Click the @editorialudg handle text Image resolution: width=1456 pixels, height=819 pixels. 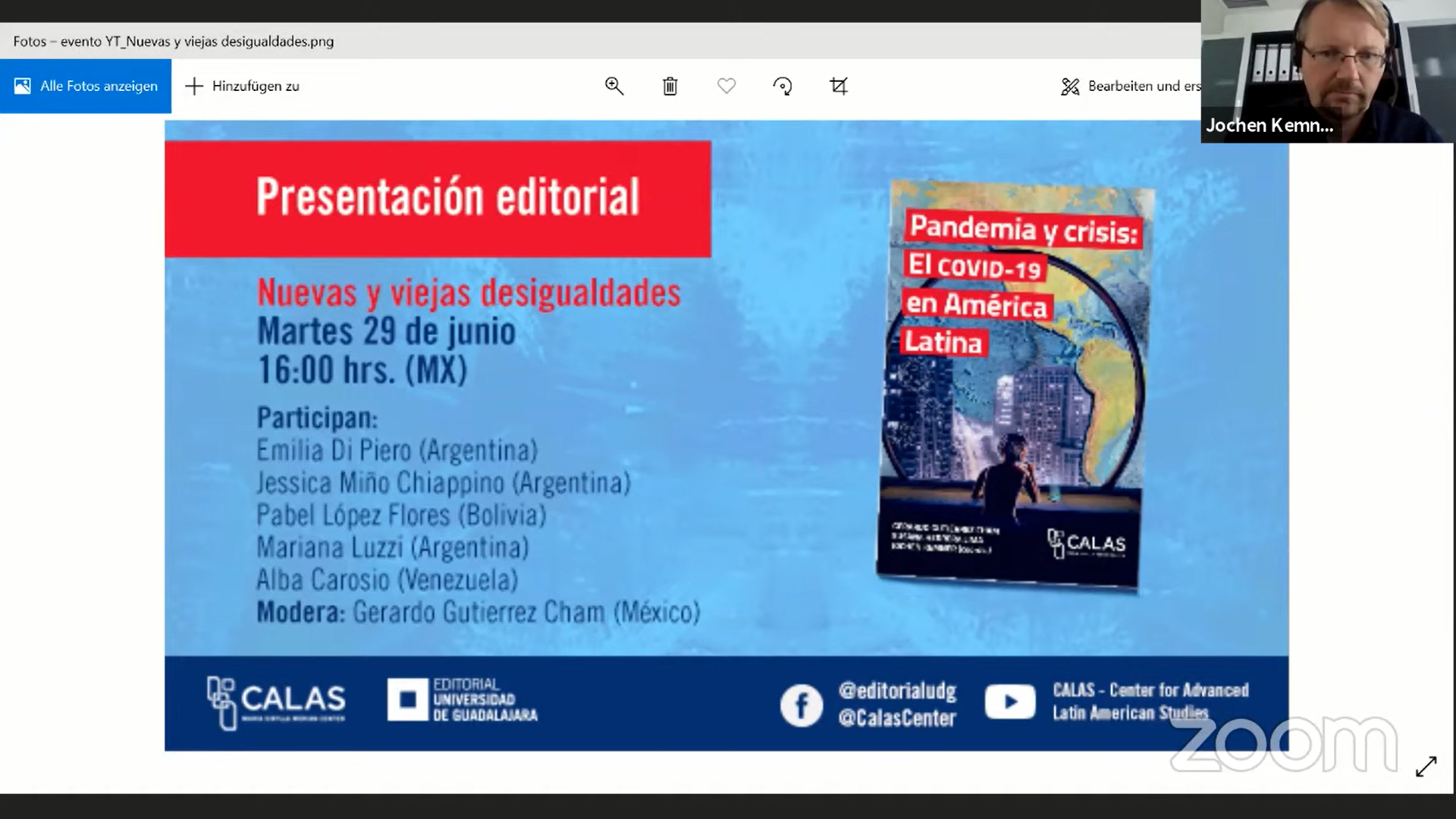pos(896,691)
